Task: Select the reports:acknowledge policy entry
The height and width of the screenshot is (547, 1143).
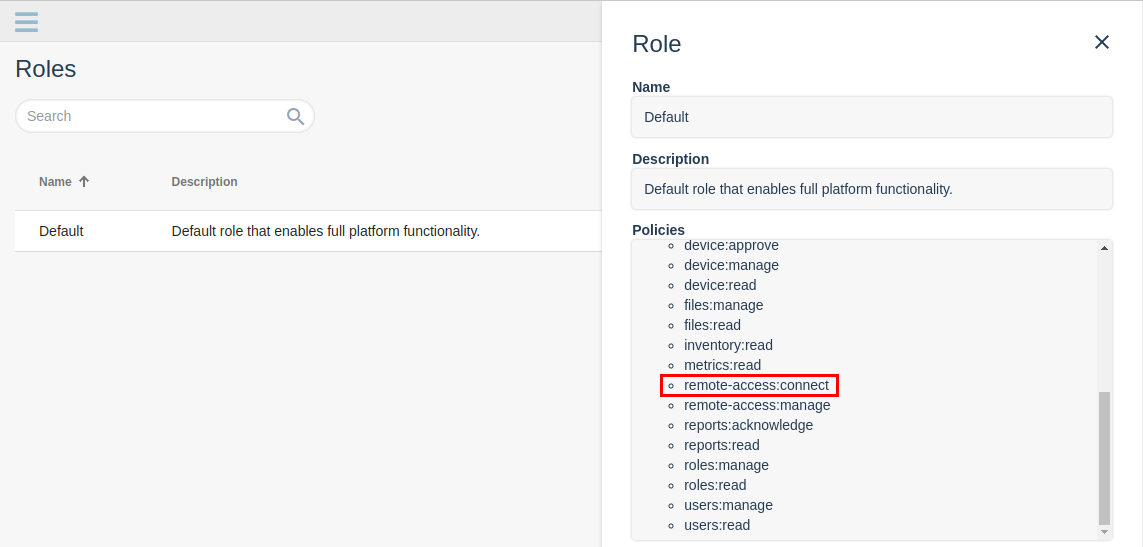Action: click(748, 425)
